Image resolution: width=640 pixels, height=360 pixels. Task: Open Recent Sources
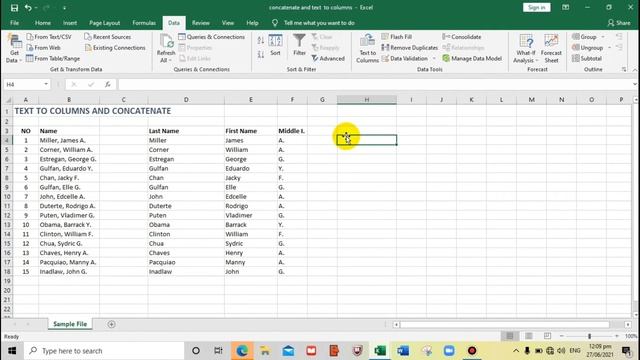point(108,37)
